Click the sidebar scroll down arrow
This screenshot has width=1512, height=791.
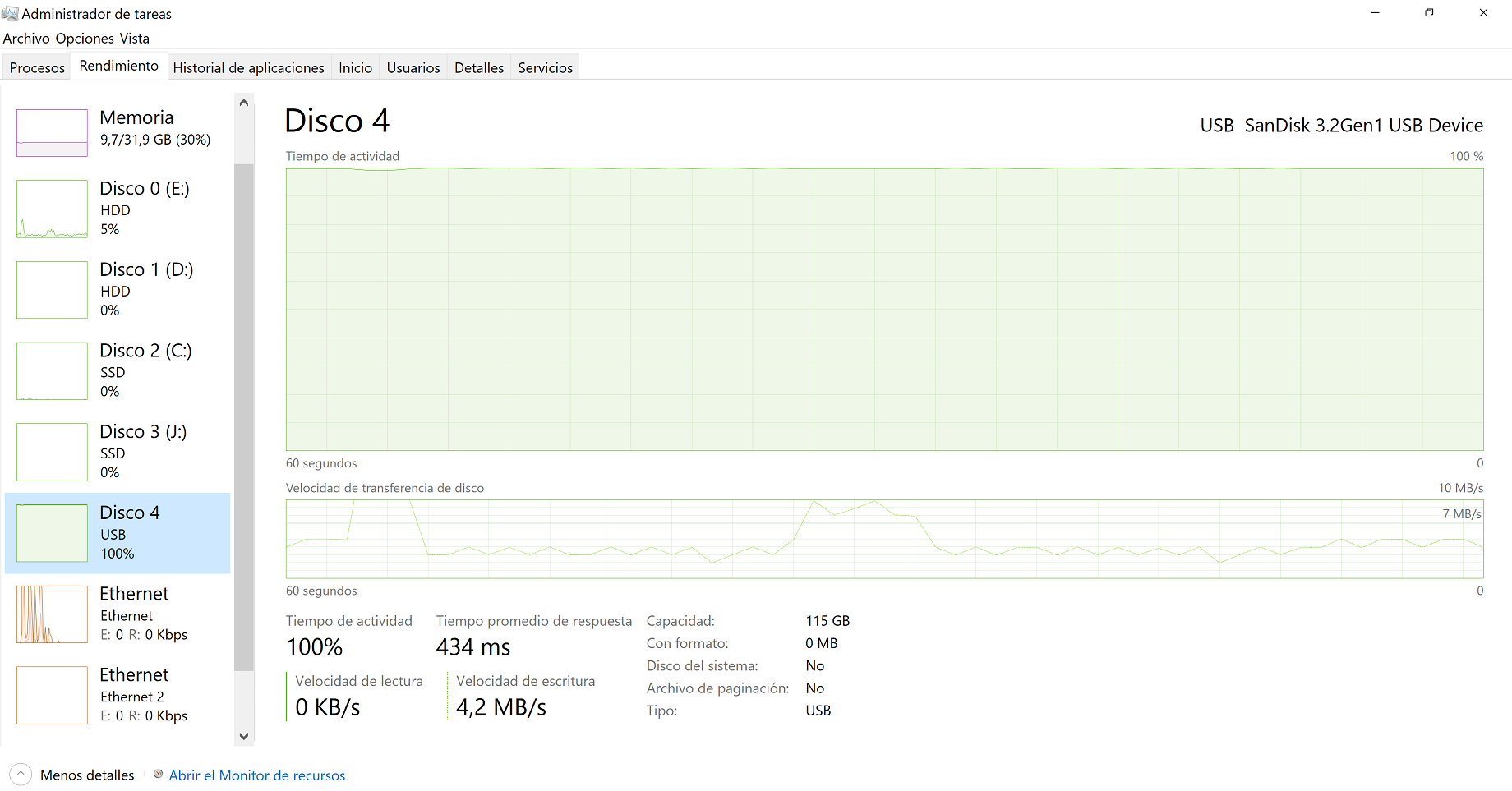tap(244, 736)
